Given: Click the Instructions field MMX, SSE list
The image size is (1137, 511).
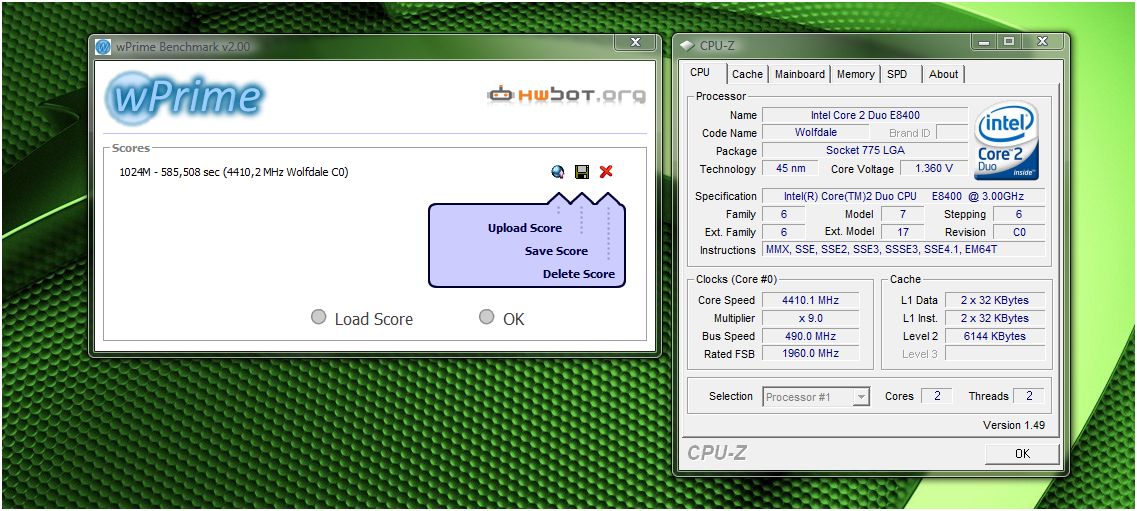Looking at the screenshot, I should click(904, 250).
